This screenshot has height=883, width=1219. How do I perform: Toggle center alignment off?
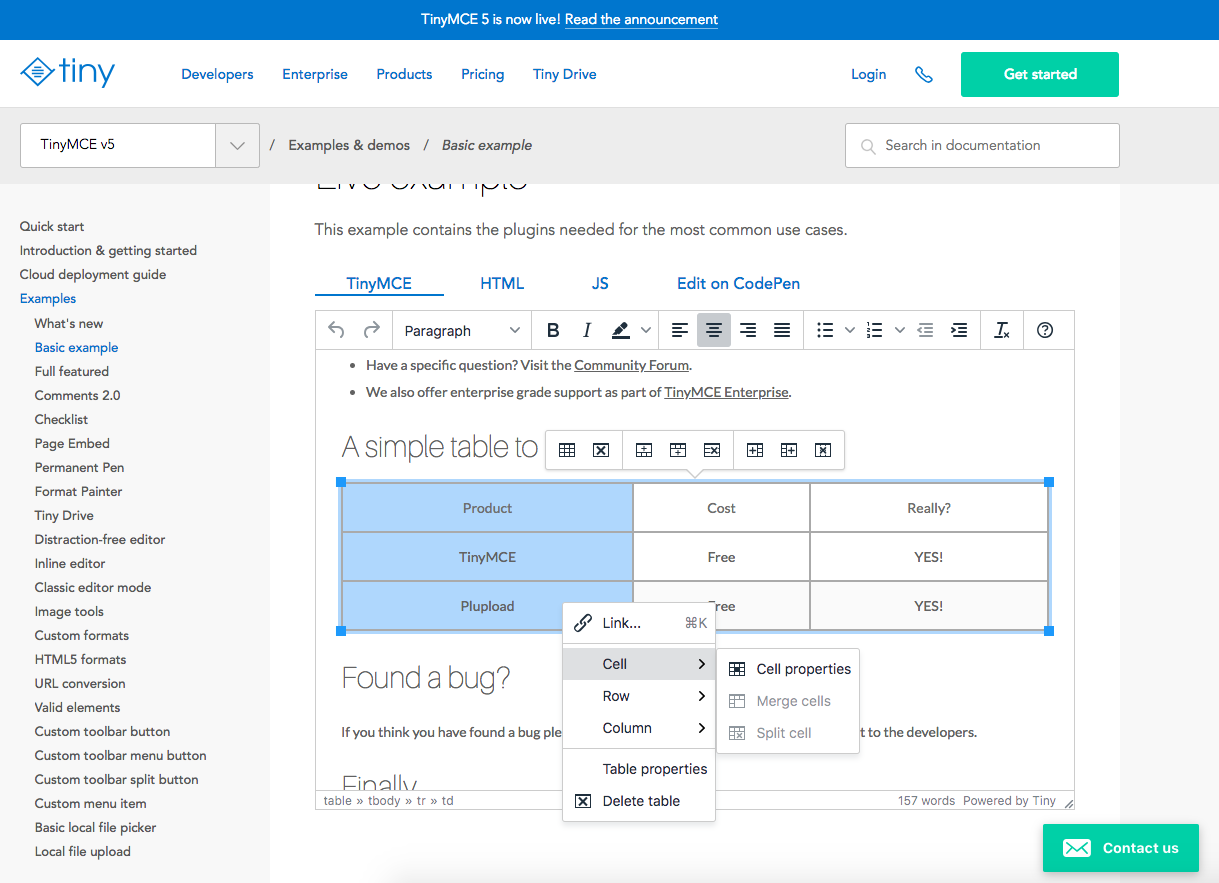pos(714,330)
